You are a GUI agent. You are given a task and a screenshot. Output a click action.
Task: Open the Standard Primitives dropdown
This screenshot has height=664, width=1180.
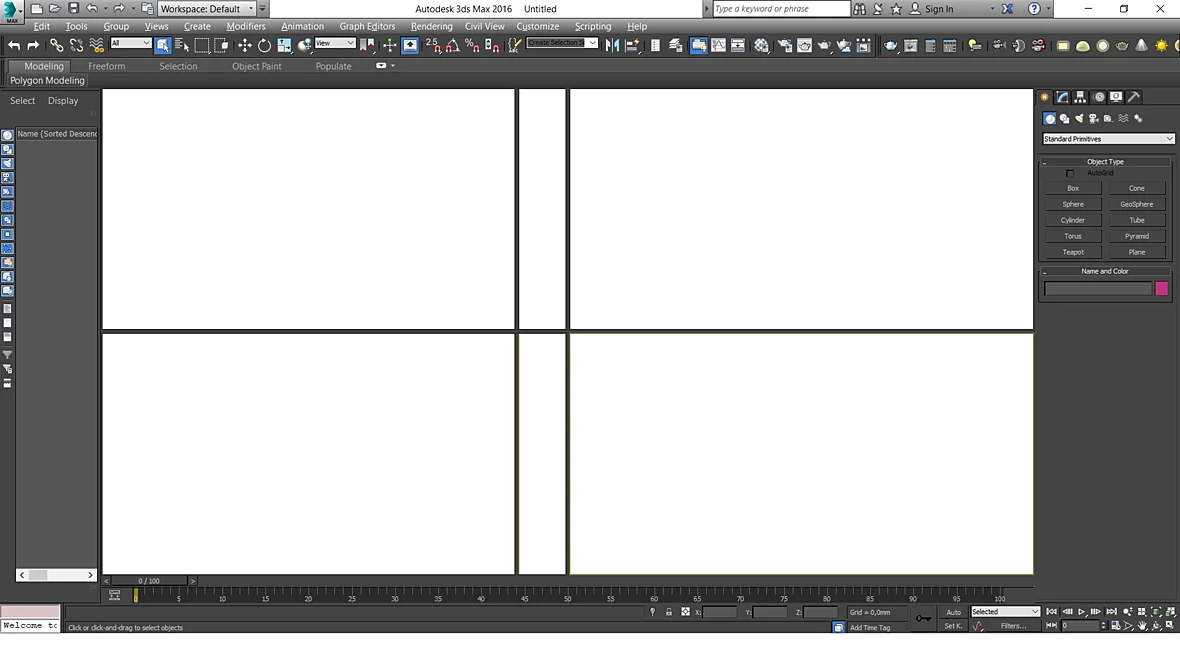(x=1108, y=139)
